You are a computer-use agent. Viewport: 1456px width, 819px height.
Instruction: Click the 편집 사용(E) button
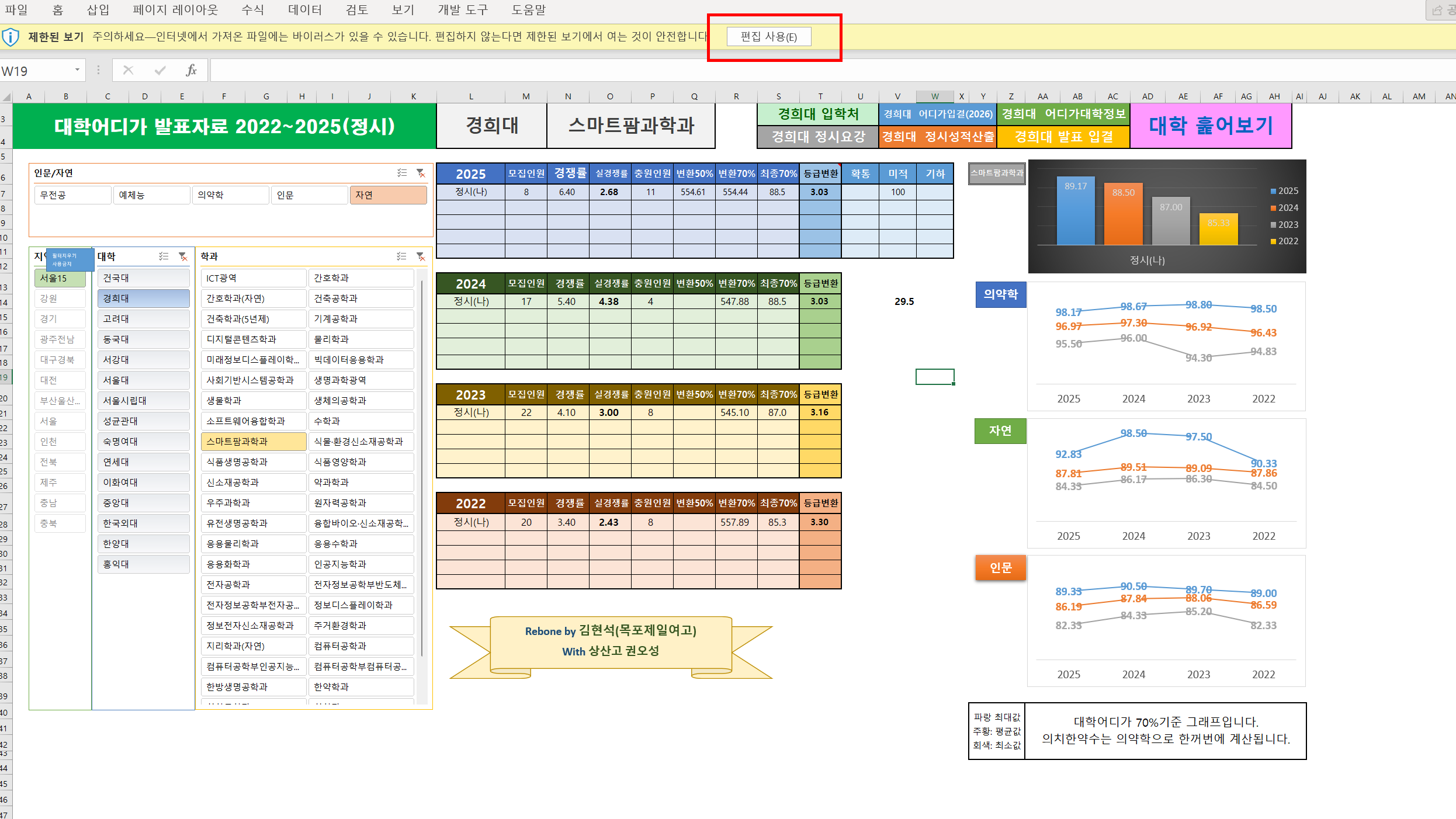(x=768, y=37)
